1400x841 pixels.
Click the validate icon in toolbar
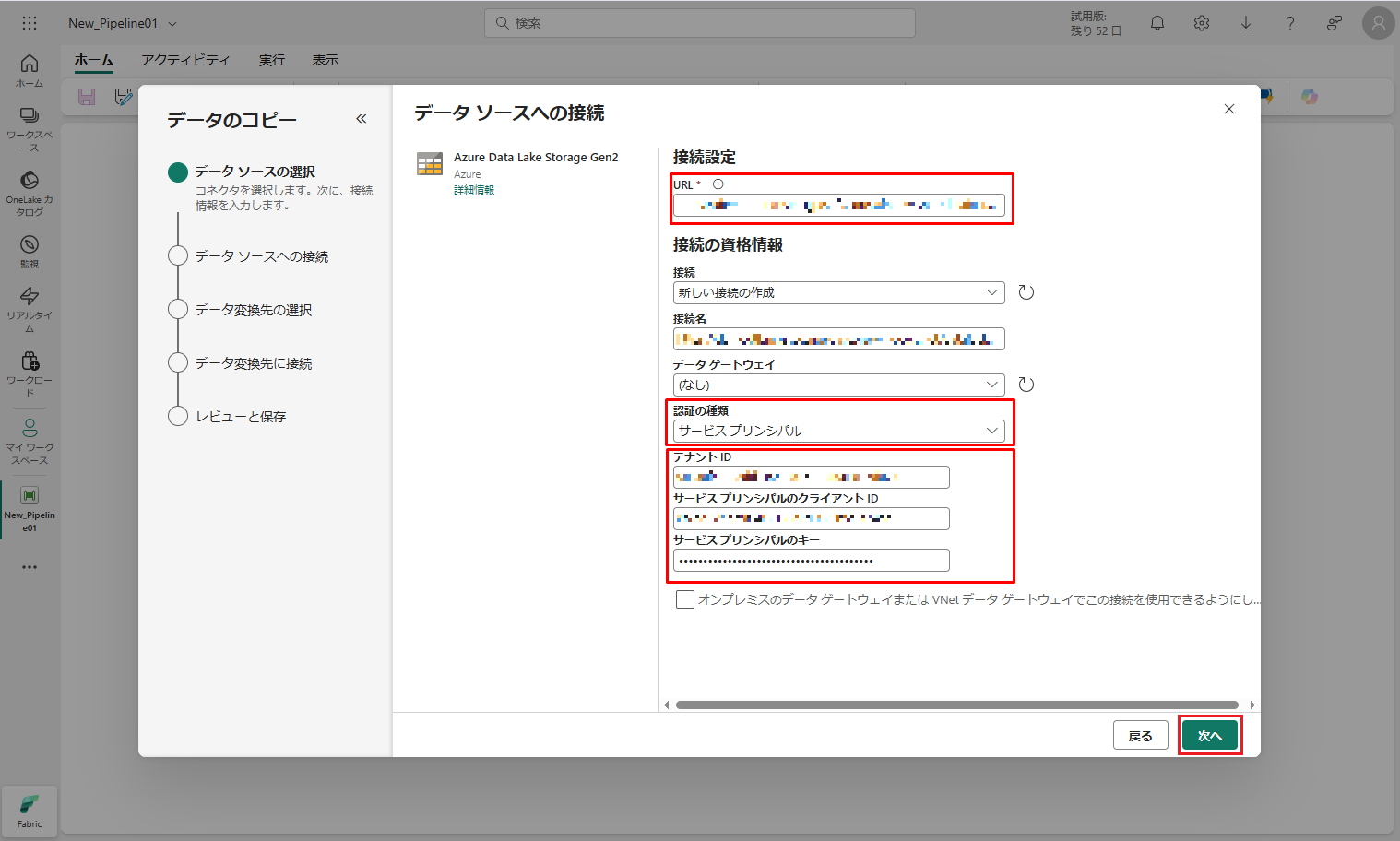pos(124,97)
